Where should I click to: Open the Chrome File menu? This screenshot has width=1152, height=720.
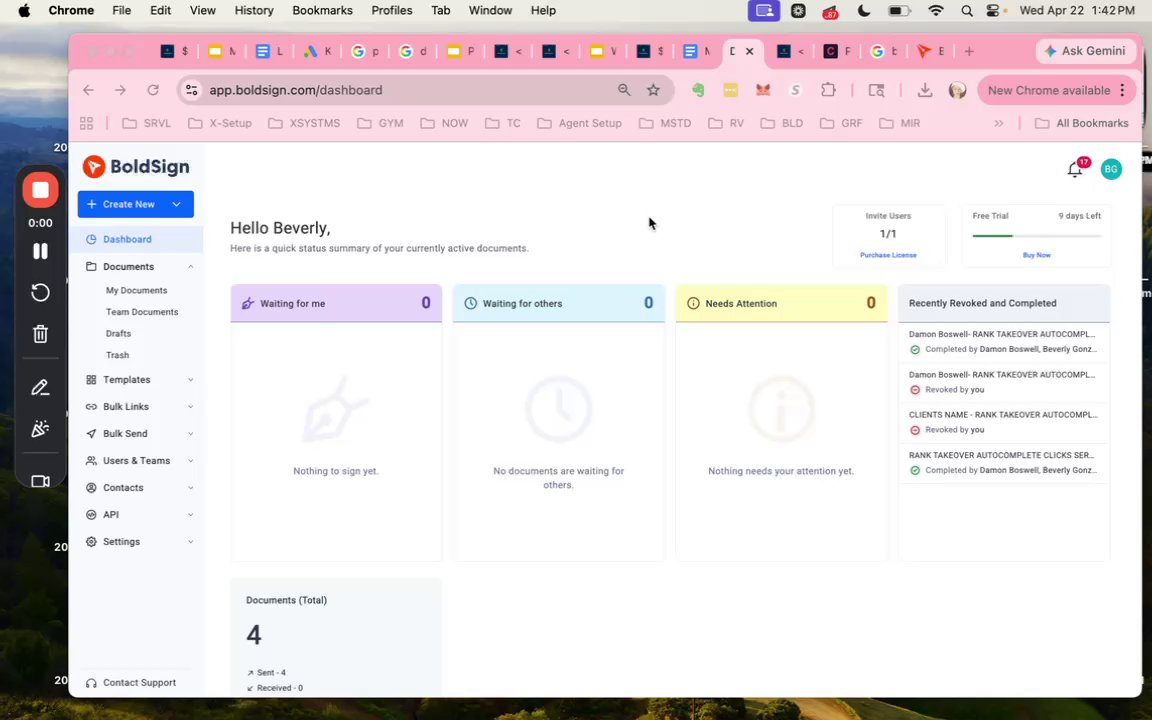pyautogui.click(x=121, y=10)
